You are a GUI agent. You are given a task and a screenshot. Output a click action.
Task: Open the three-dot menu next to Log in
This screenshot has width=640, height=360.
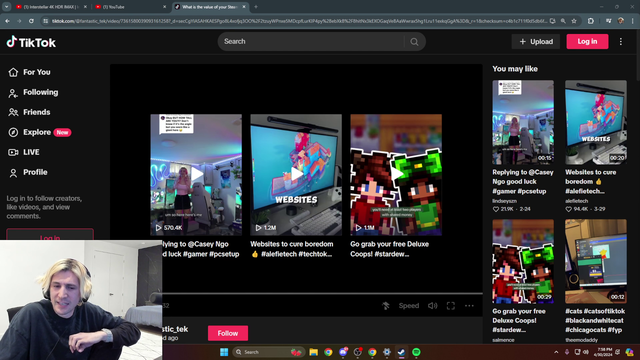click(621, 42)
